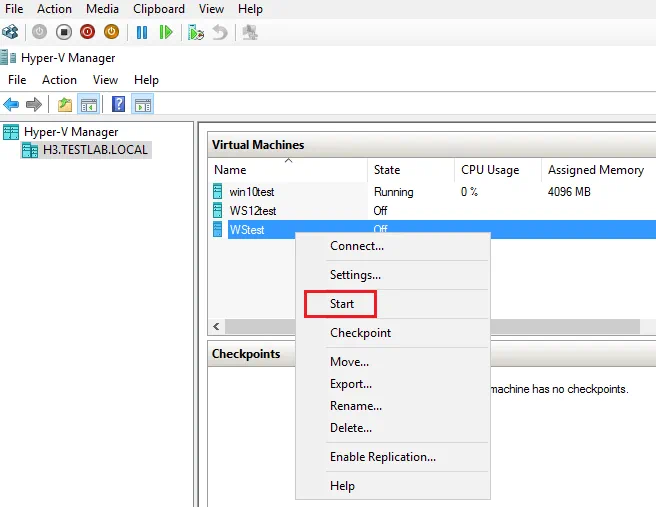The image size is (656, 507).
Task: Select the win10test virtual machine row
Action: click(x=252, y=191)
